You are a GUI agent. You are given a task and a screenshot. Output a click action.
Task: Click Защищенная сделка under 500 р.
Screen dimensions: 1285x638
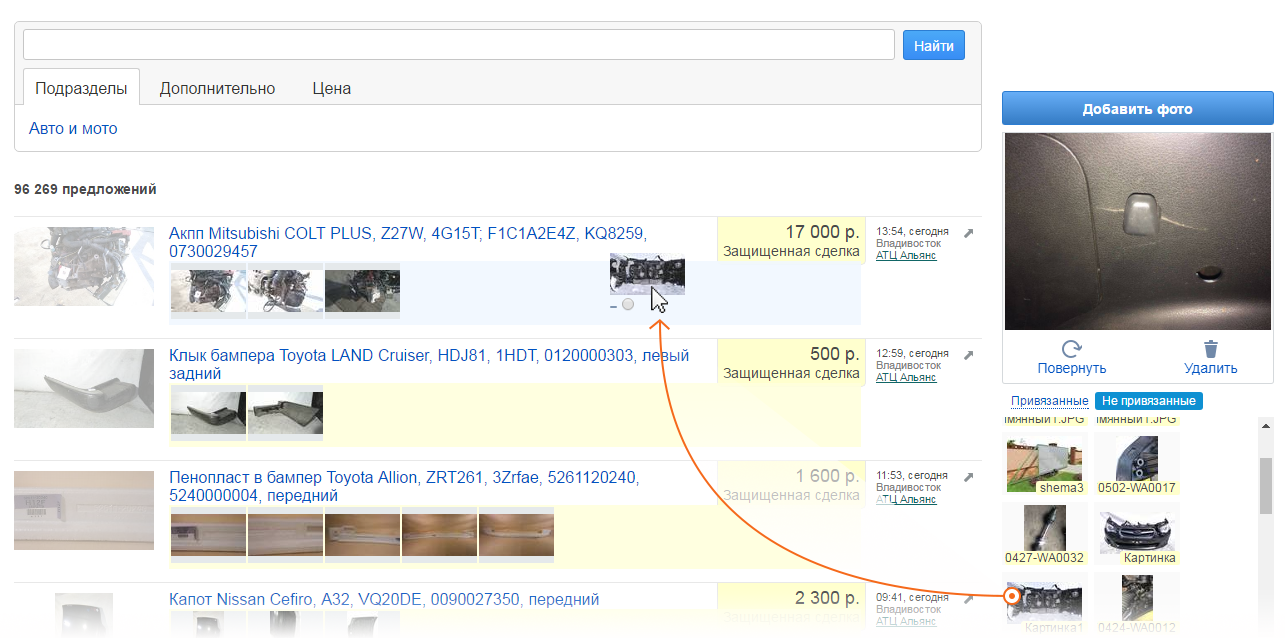(791, 373)
